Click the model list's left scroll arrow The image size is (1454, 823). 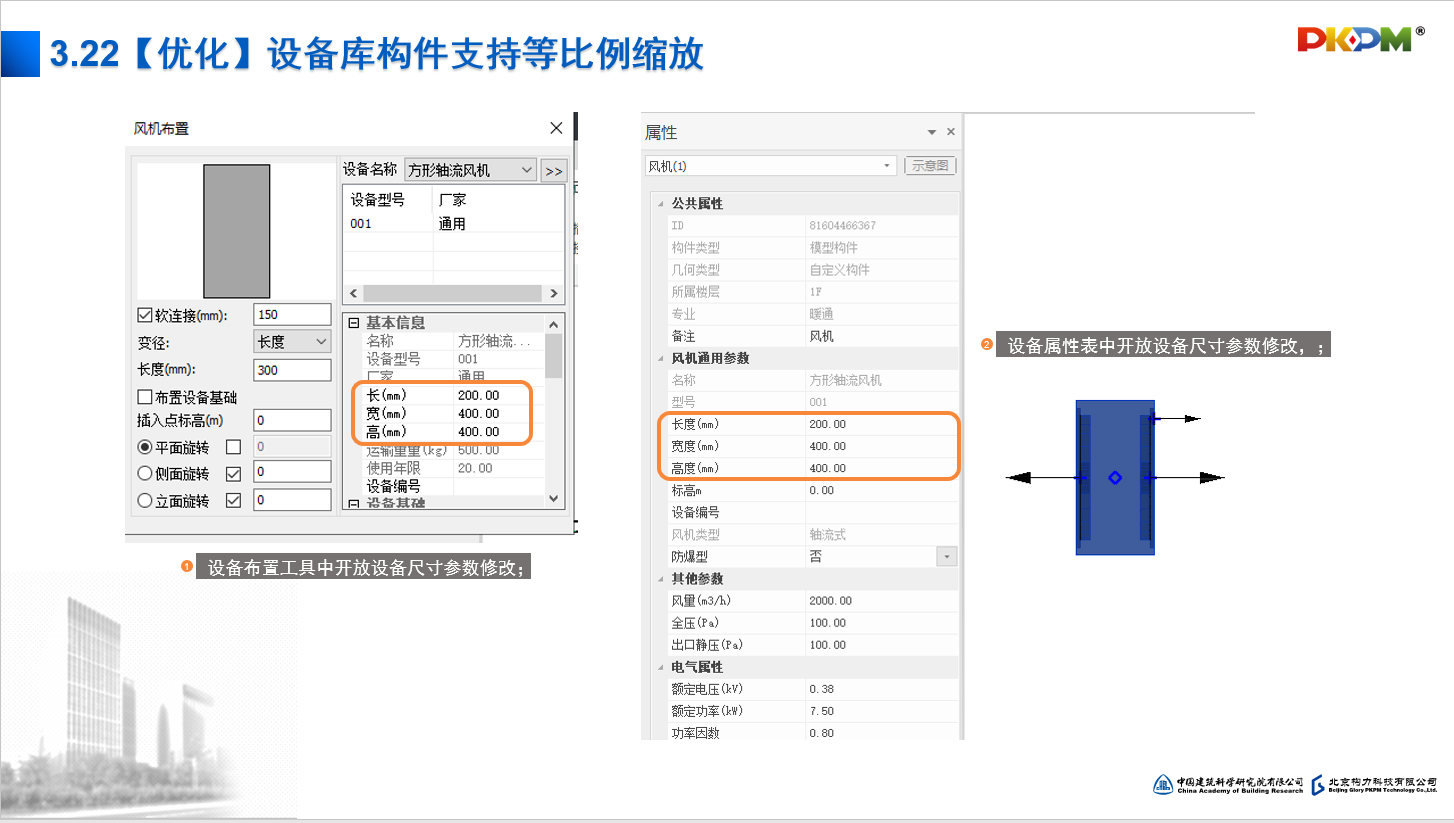pos(352,294)
